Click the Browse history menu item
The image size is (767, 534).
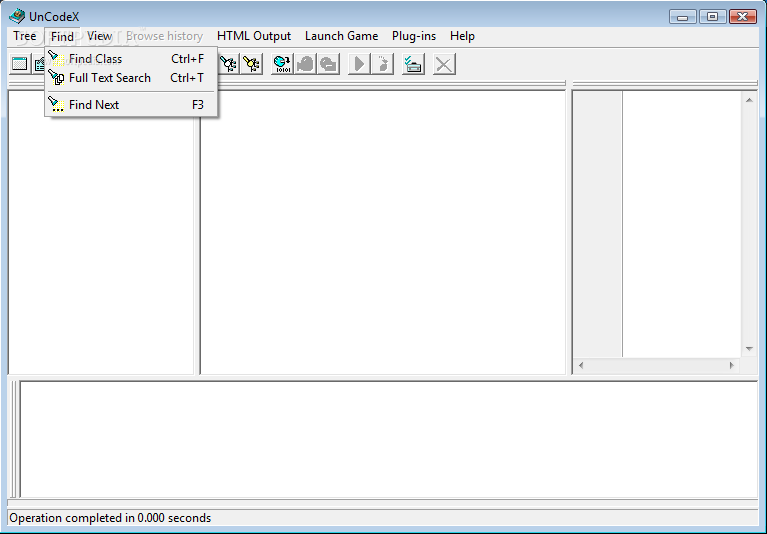(x=164, y=36)
